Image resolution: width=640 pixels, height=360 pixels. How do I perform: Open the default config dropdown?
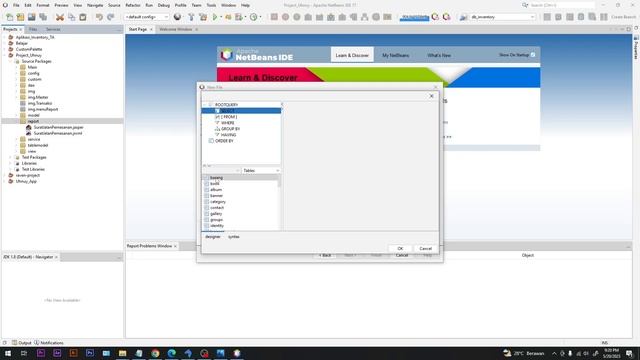[x=147, y=17]
